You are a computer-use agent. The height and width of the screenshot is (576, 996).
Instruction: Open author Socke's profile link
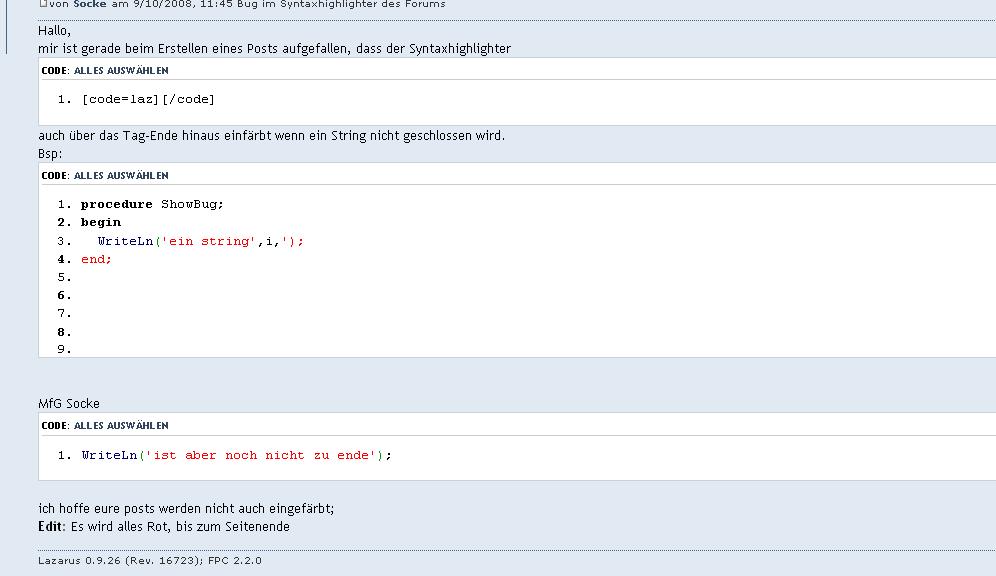click(x=90, y=5)
